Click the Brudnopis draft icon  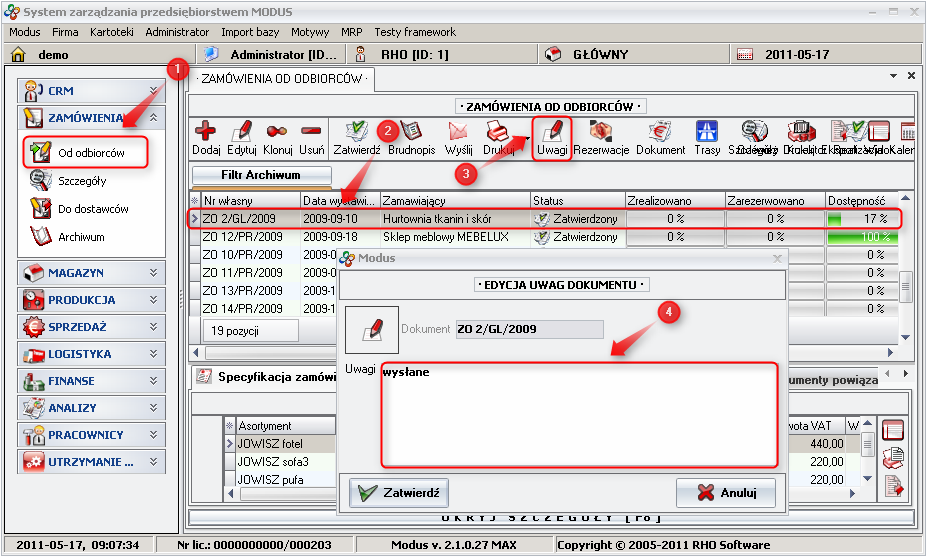pyautogui.click(x=411, y=133)
